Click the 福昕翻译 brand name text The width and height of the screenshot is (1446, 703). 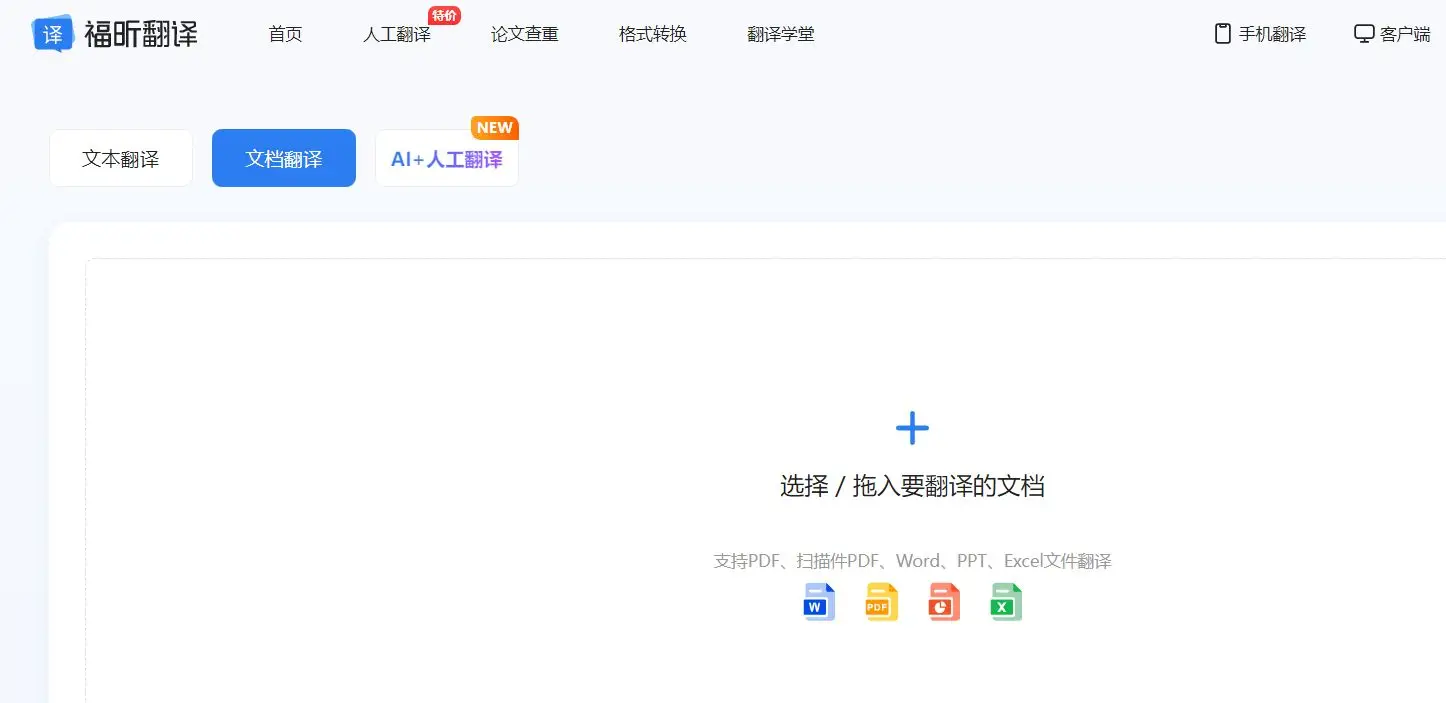(x=141, y=34)
